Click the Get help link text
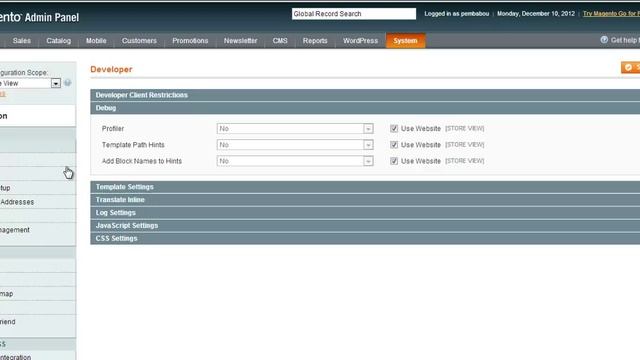640x360 pixels. [x=625, y=40]
